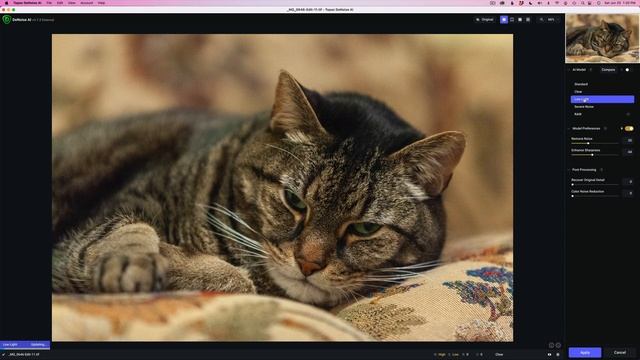Screen dimensions: 640x360
Task: Click the Clear label in bottom bar
Action: point(499,354)
